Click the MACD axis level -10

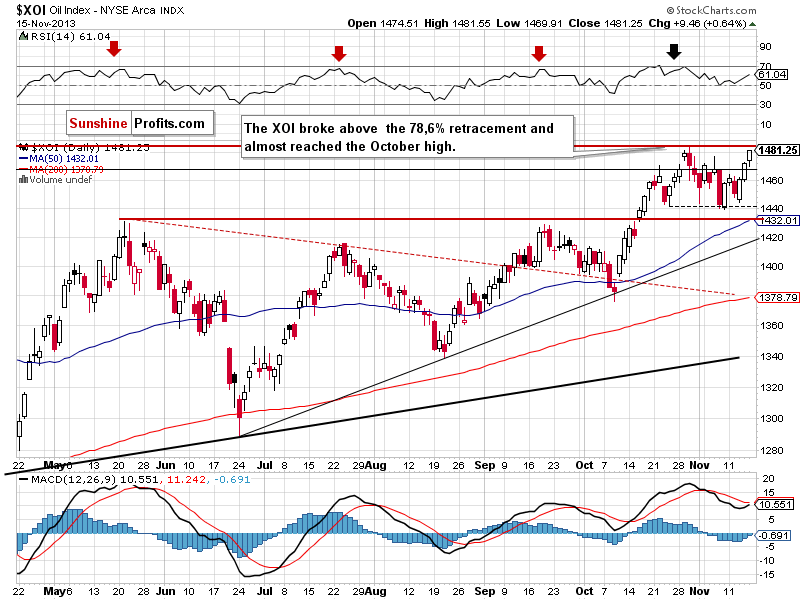coord(766,561)
